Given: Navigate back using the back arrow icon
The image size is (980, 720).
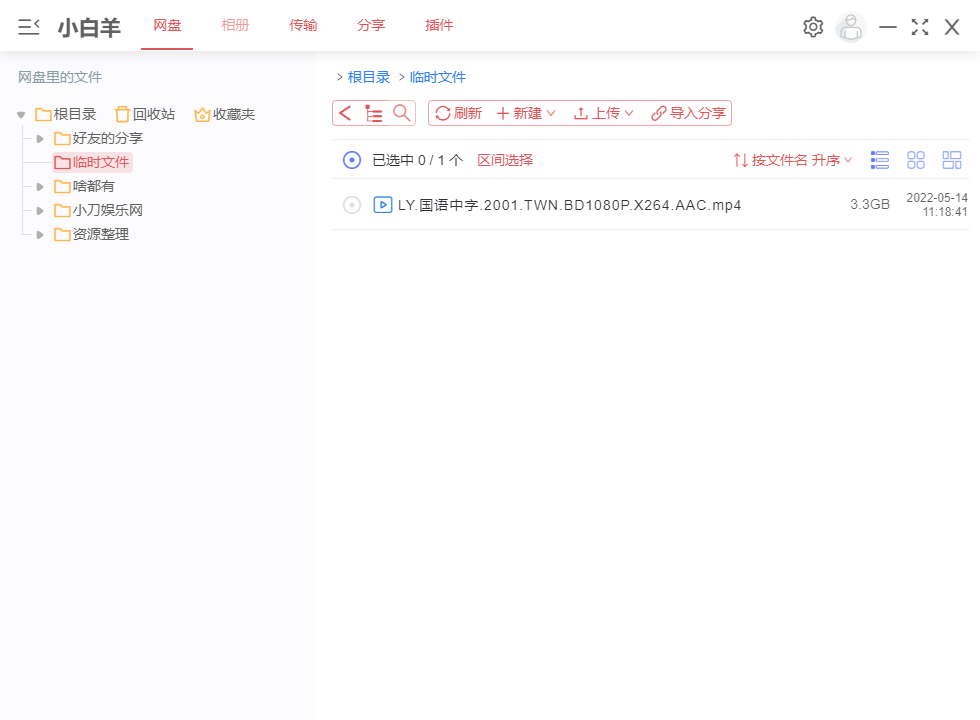Looking at the screenshot, I should coord(345,112).
